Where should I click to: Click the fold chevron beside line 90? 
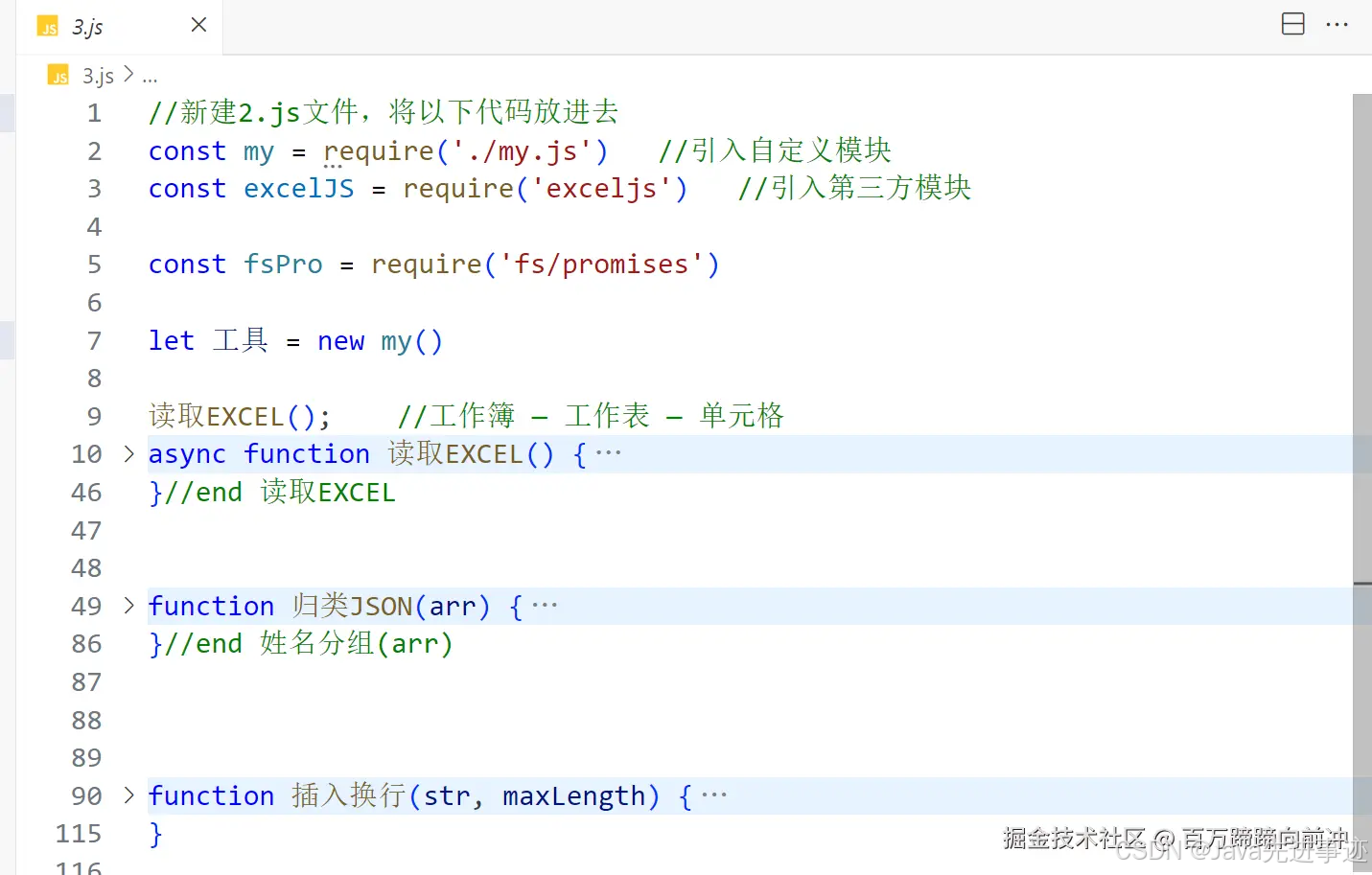[x=128, y=795]
